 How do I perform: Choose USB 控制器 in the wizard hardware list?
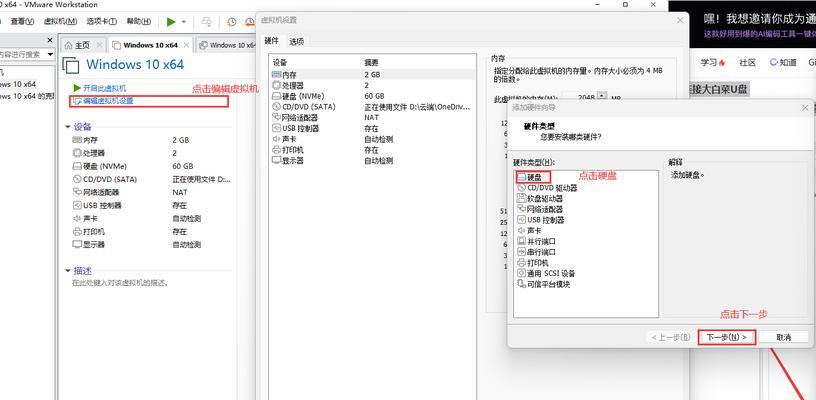541,220
